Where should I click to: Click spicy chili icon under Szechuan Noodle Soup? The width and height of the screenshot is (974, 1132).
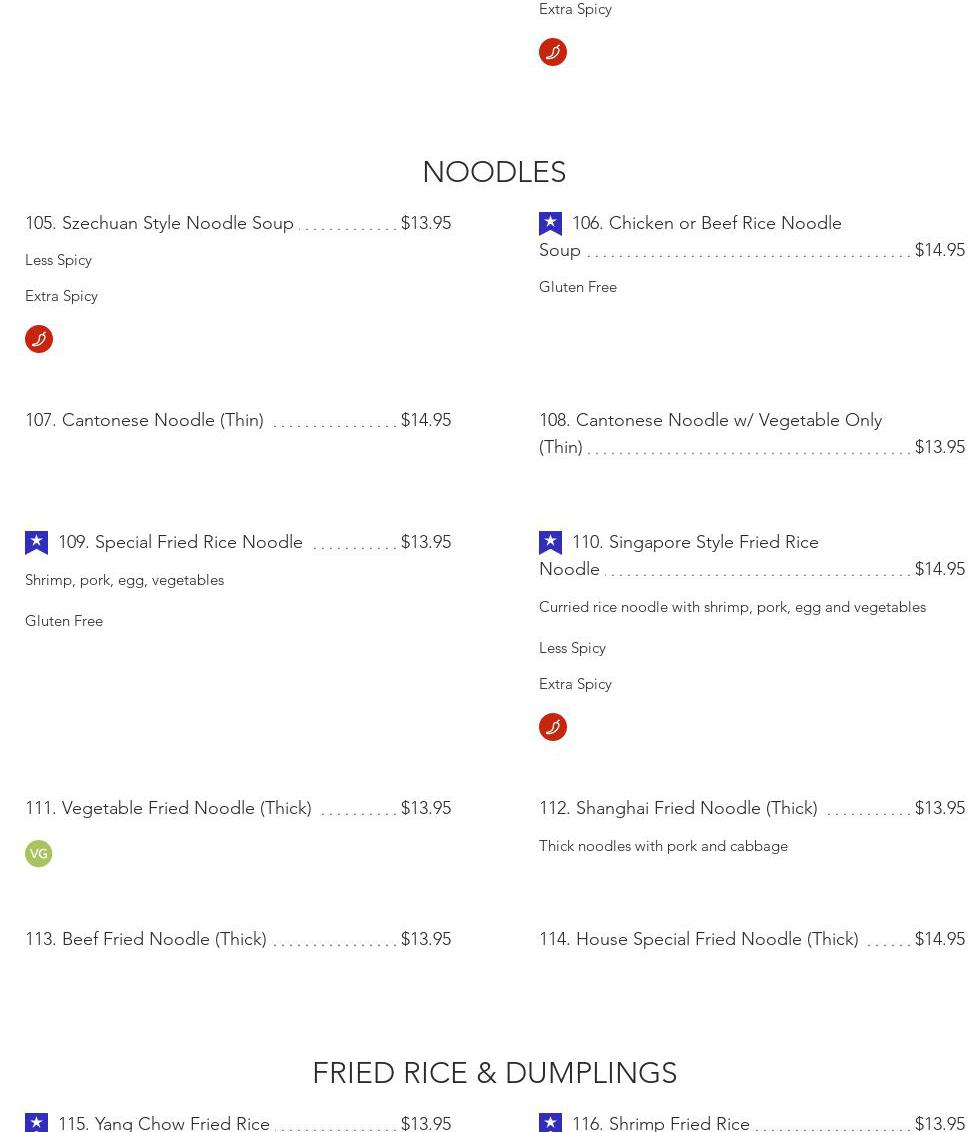39,339
